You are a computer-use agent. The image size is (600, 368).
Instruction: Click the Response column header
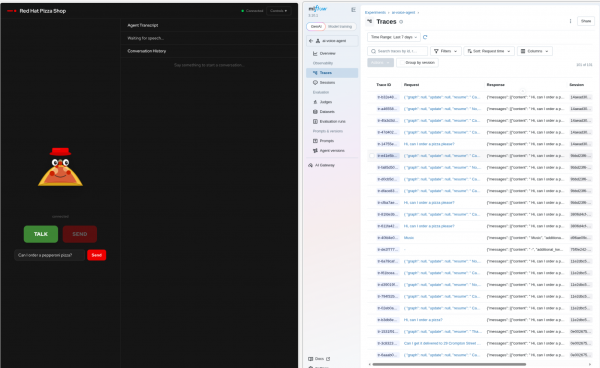pyautogui.click(x=496, y=85)
